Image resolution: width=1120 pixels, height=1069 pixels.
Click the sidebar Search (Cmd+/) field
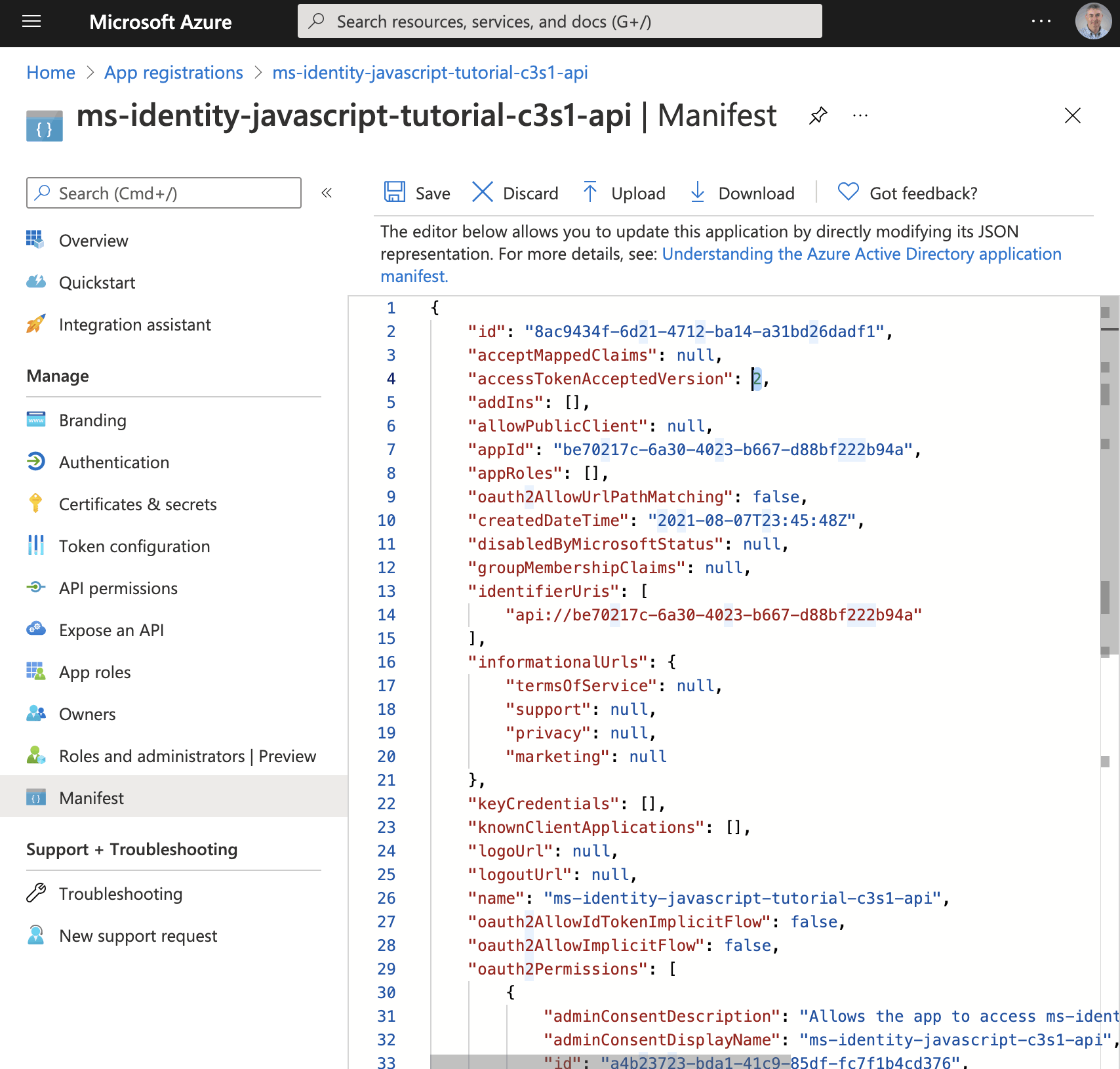(164, 193)
